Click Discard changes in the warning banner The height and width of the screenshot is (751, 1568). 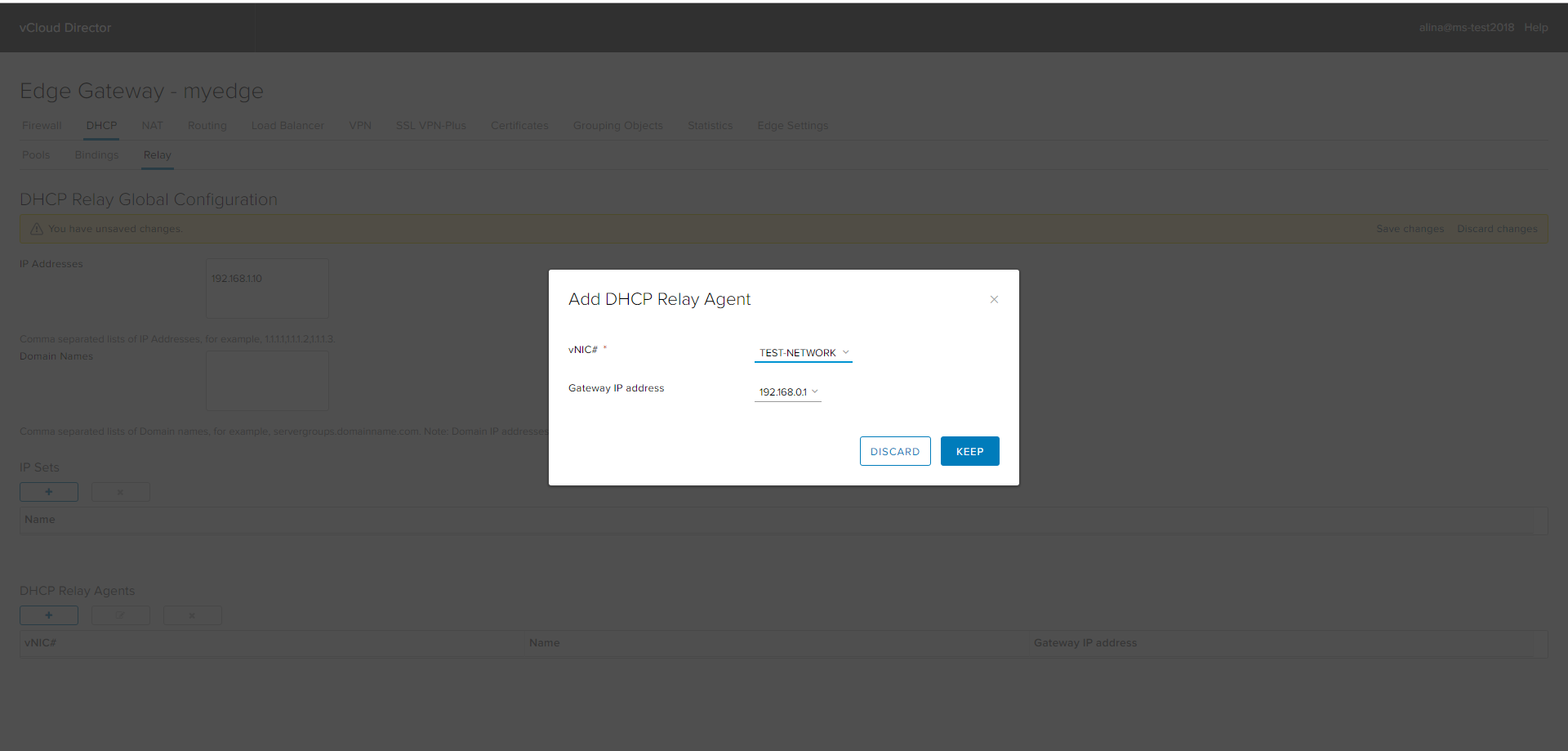[x=1497, y=228]
